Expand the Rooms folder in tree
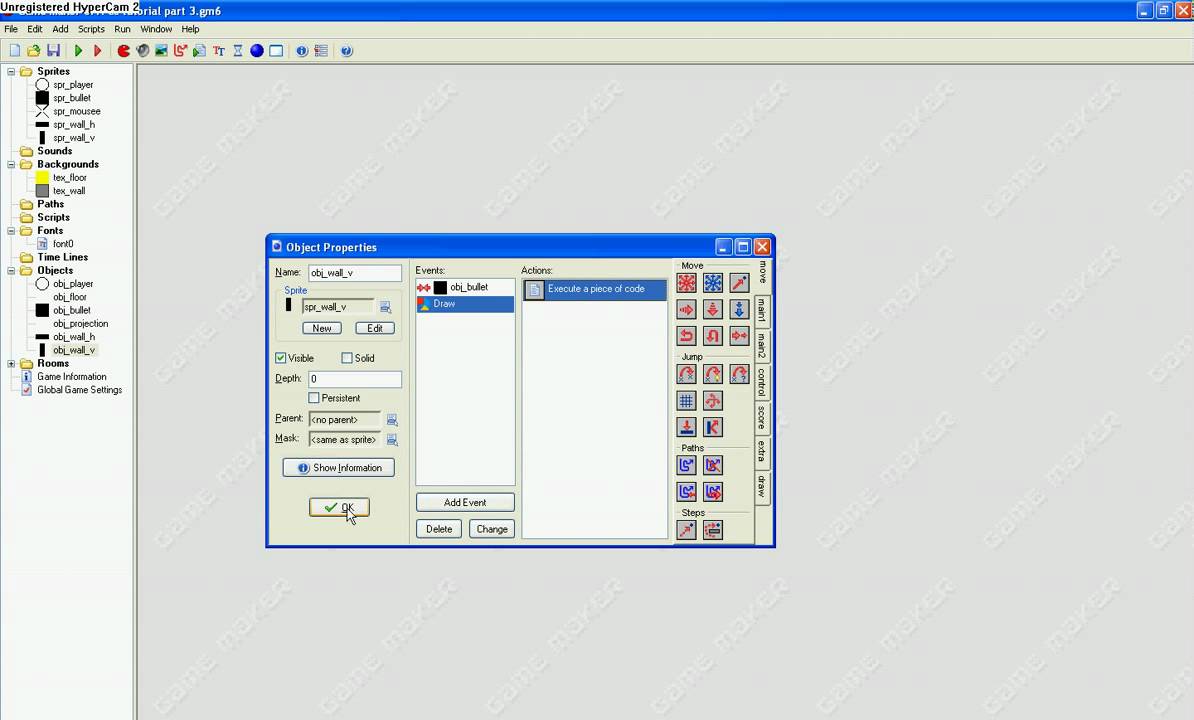Viewport: 1194px width, 720px height. click(x=11, y=364)
